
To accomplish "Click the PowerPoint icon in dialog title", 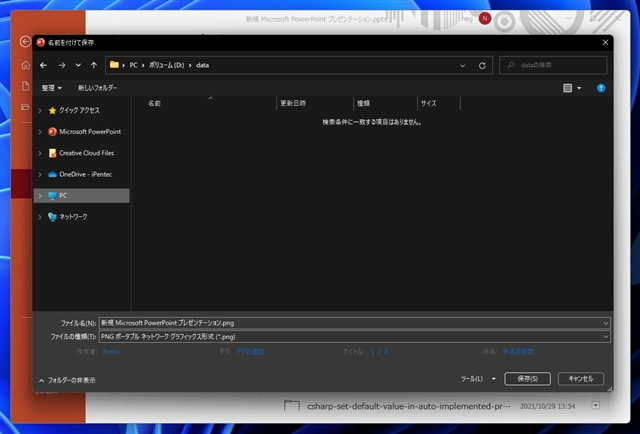I will [x=40, y=42].
